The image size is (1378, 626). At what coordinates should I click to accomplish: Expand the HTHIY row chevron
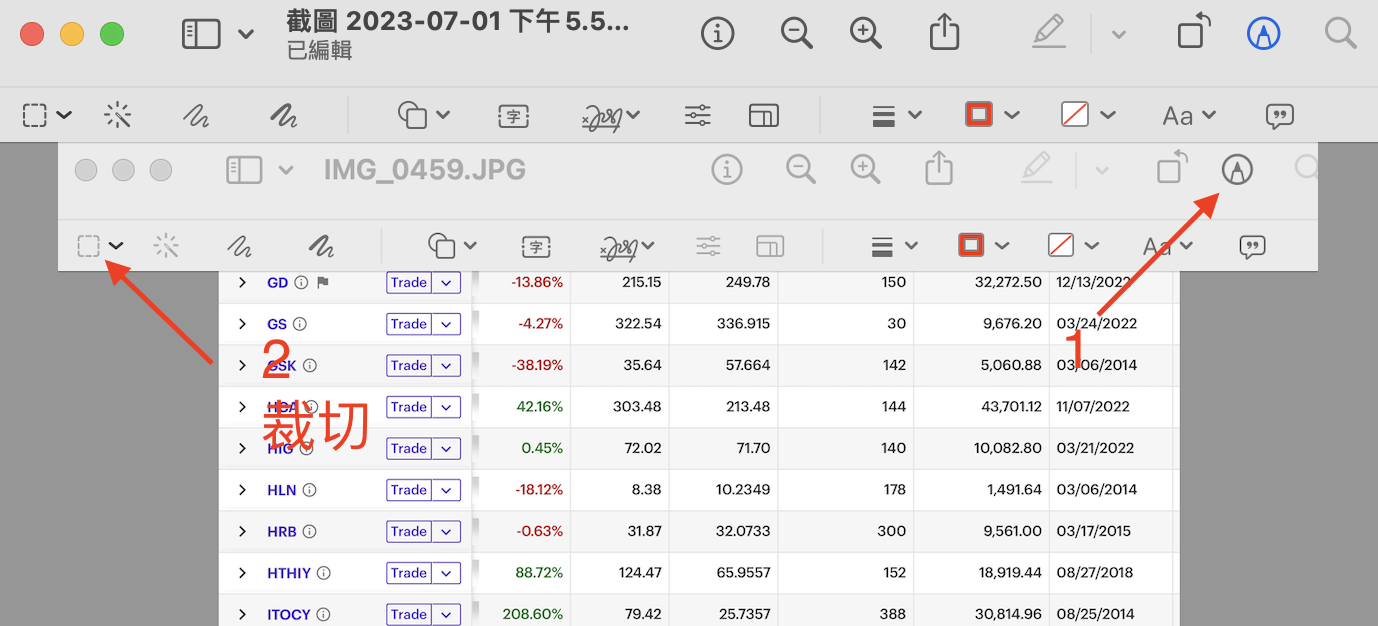(242, 573)
